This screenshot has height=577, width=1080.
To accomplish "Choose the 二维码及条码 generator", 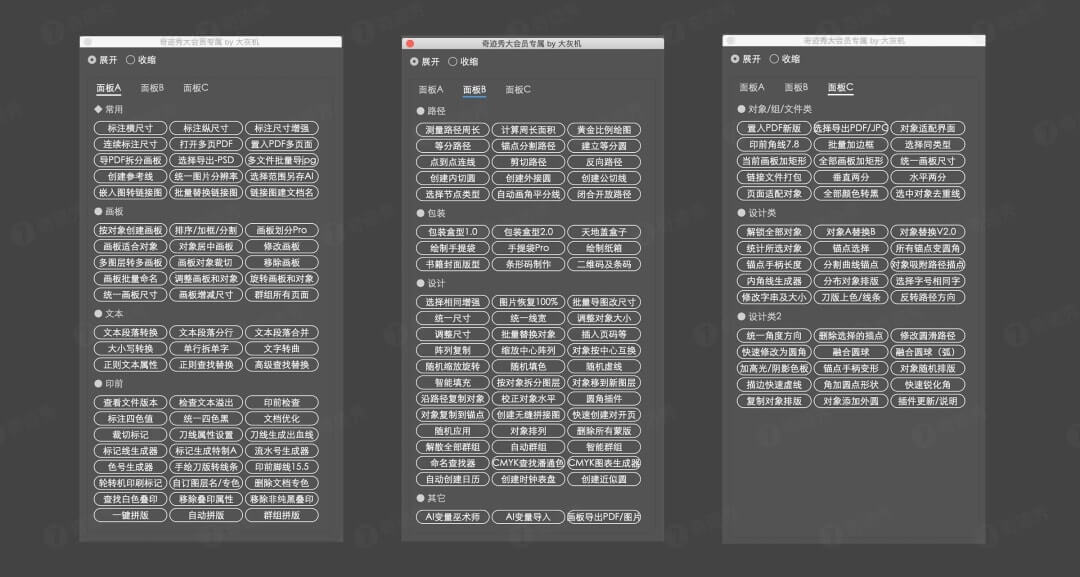I will 604,264.
